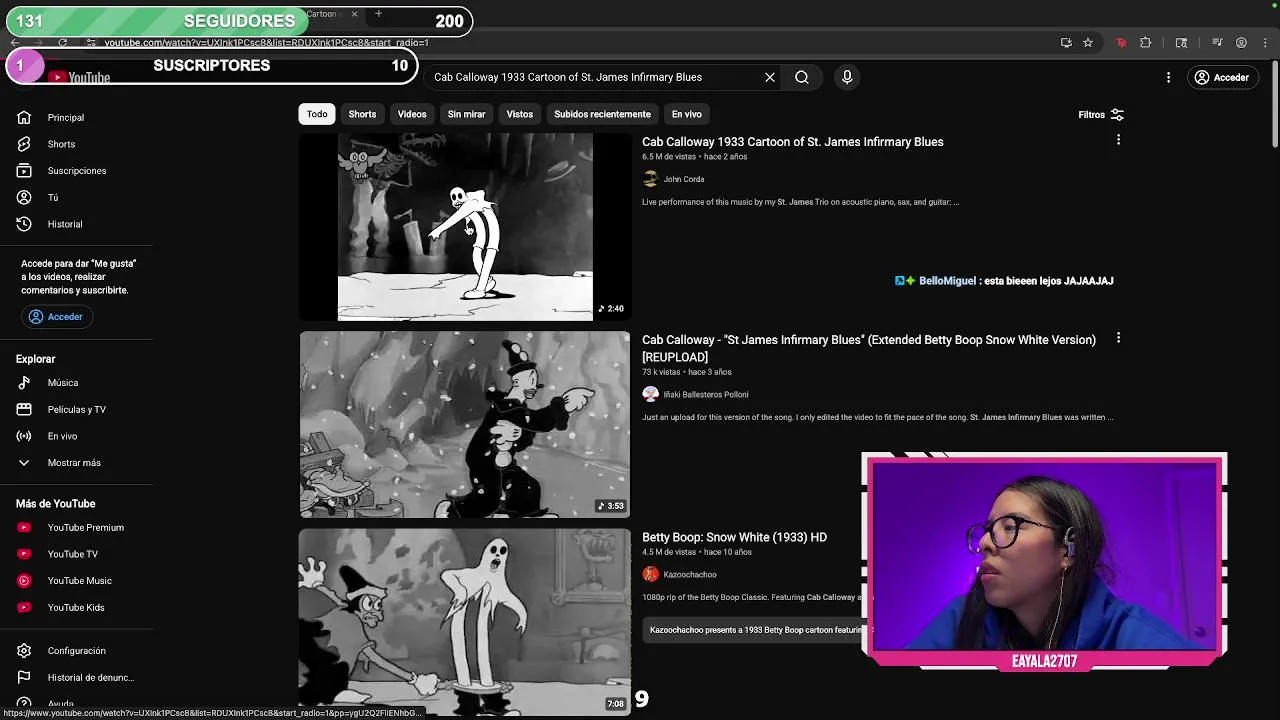Viewport: 1280px width, 720px height.
Task: Open the Filtros search filters
Action: tap(1101, 115)
